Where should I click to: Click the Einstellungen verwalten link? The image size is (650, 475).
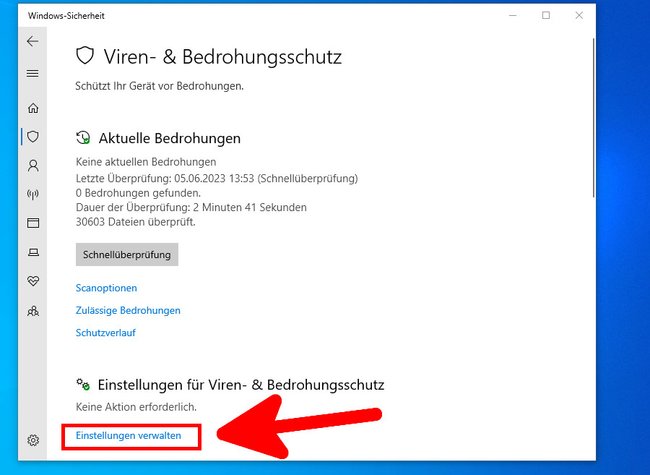pyautogui.click(x=129, y=436)
